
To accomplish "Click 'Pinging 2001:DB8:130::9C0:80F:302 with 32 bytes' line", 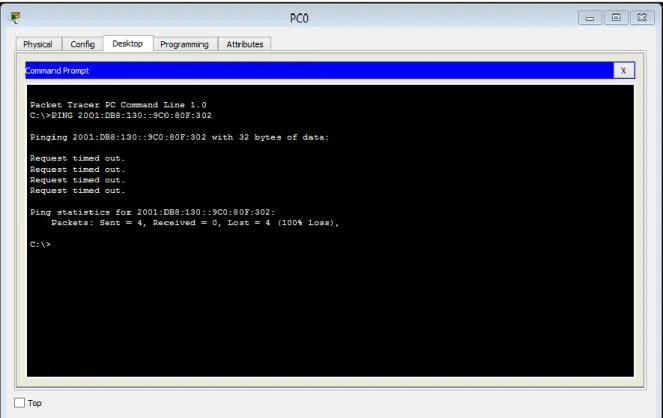I will click(x=179, y=137).
